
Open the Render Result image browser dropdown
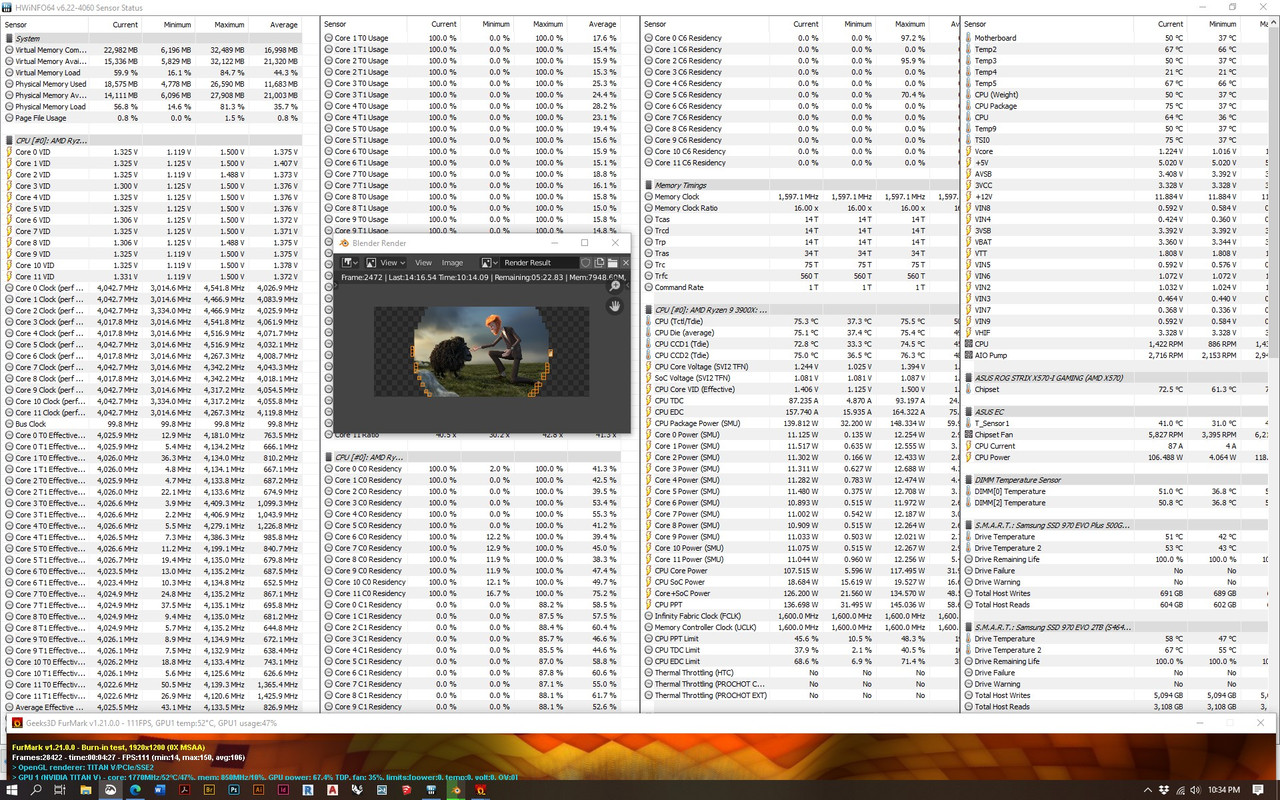[492, 263]
